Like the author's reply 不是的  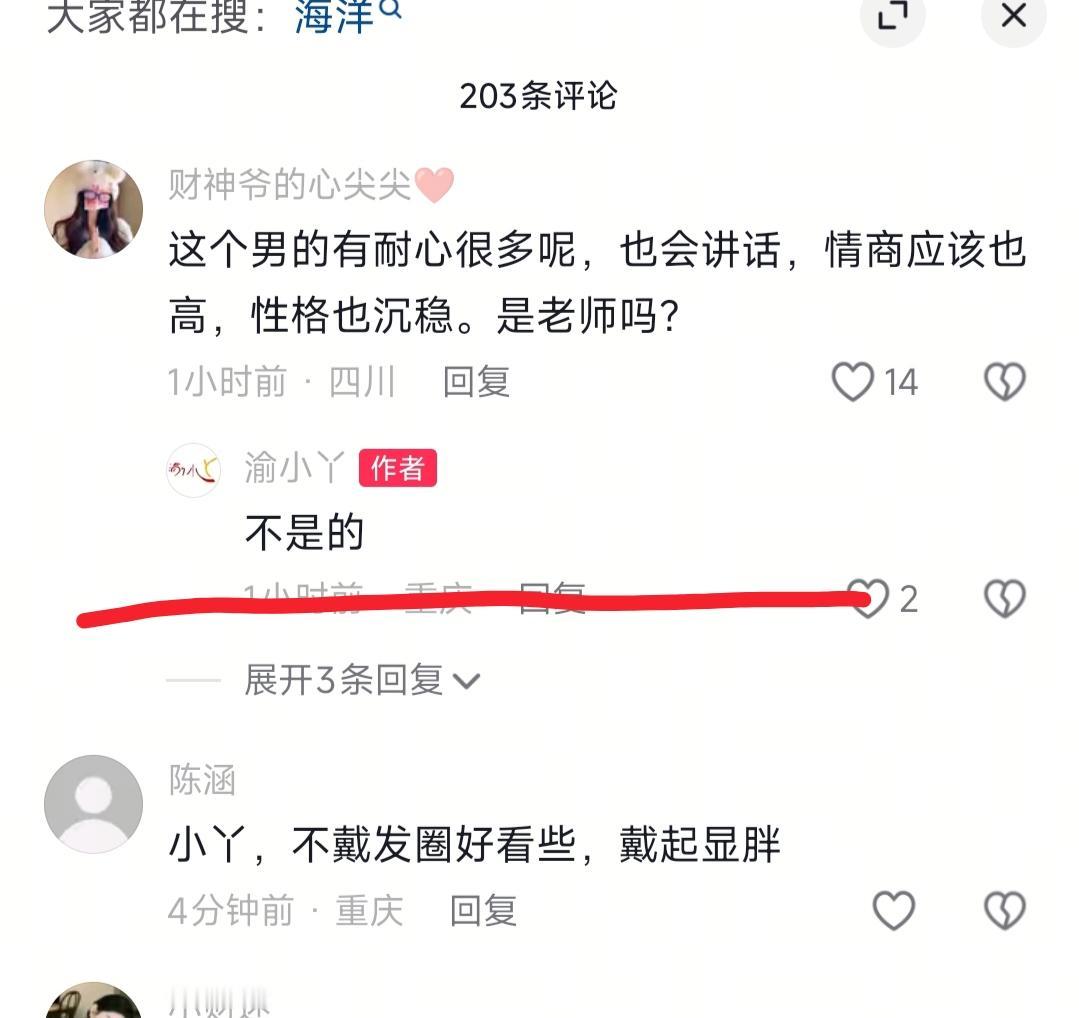[868, 598]
